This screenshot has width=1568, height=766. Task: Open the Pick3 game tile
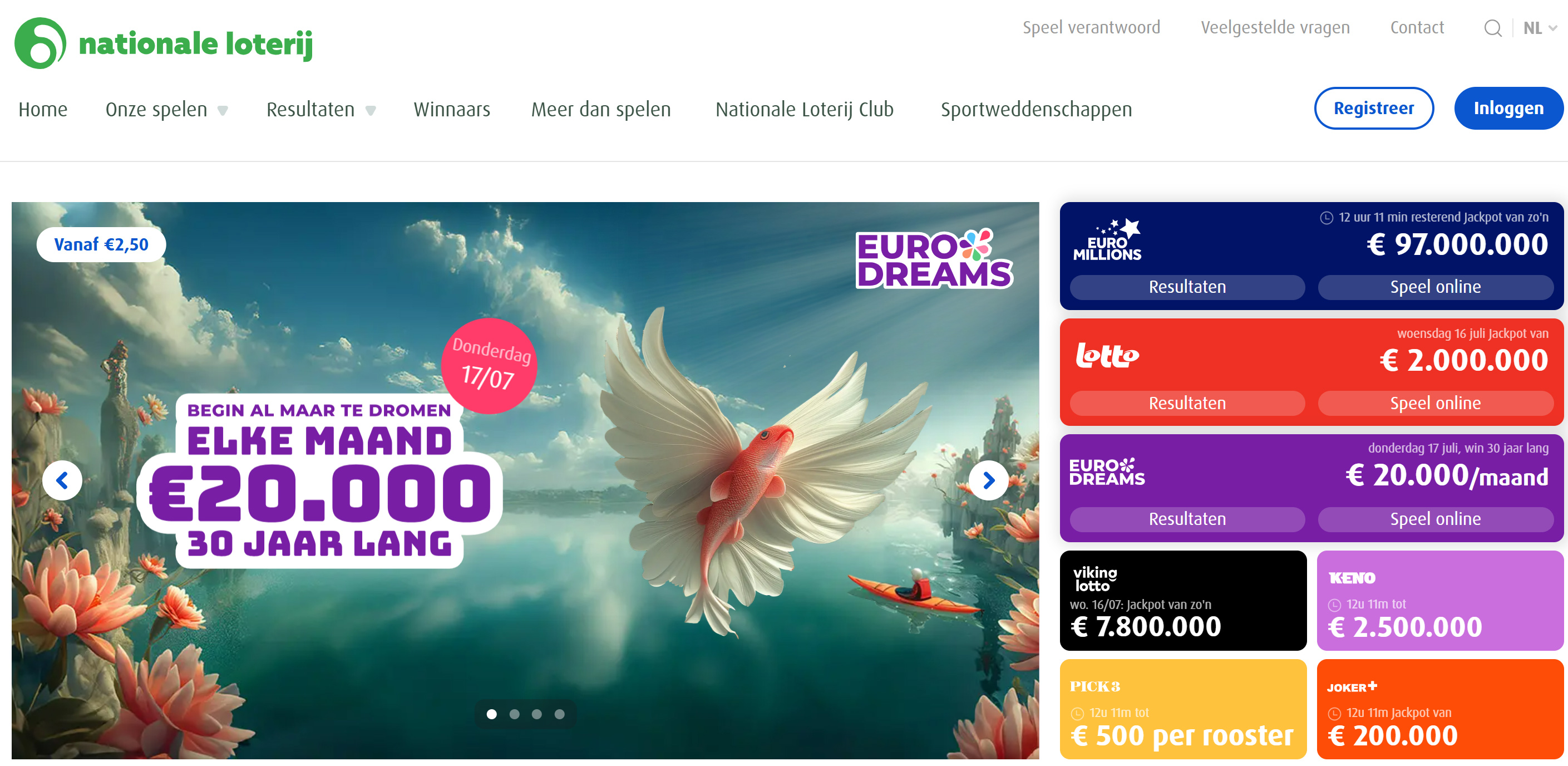[1183, 709]
